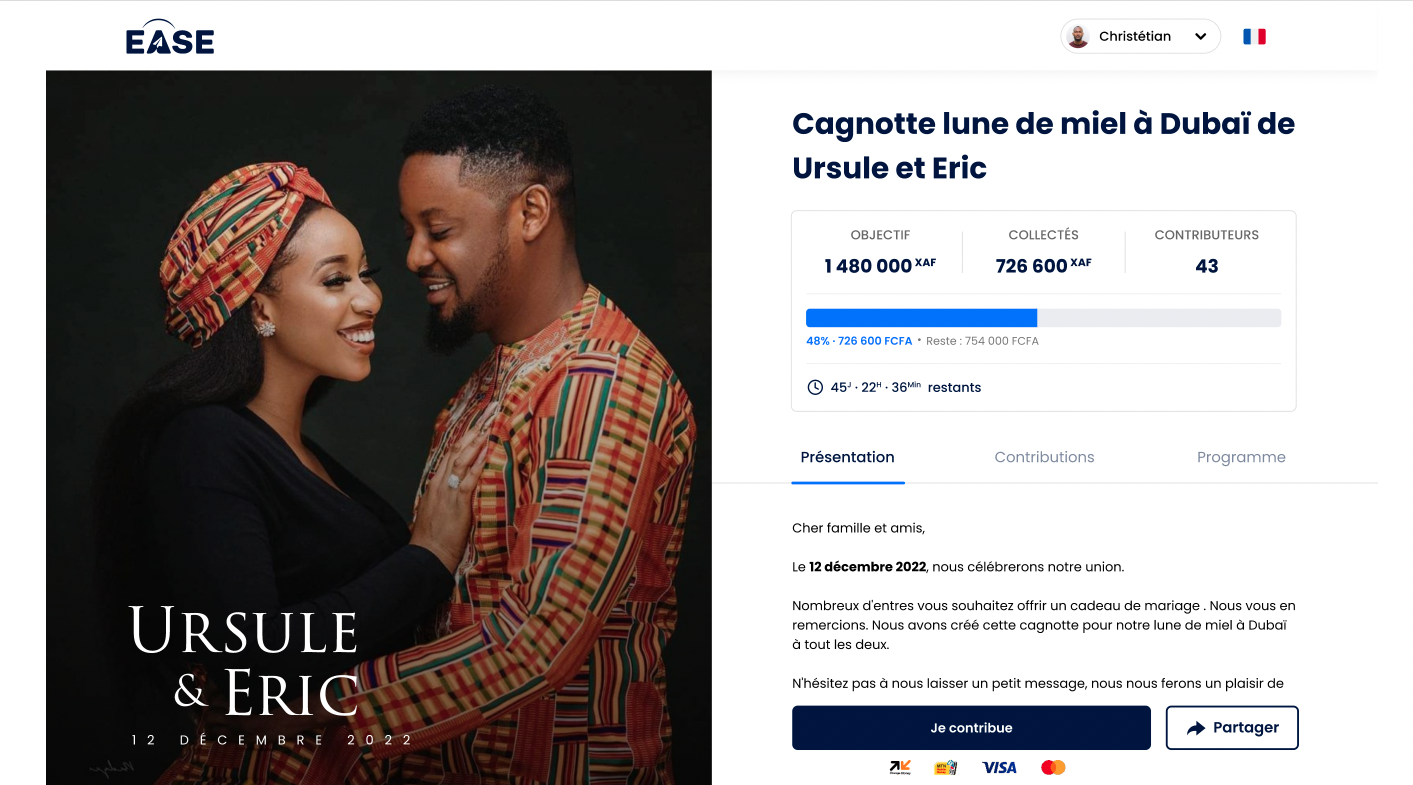The width and height of the screenshot is (1413, 785).
Task: Click the share arrow icon
Action: point(1196,728)
